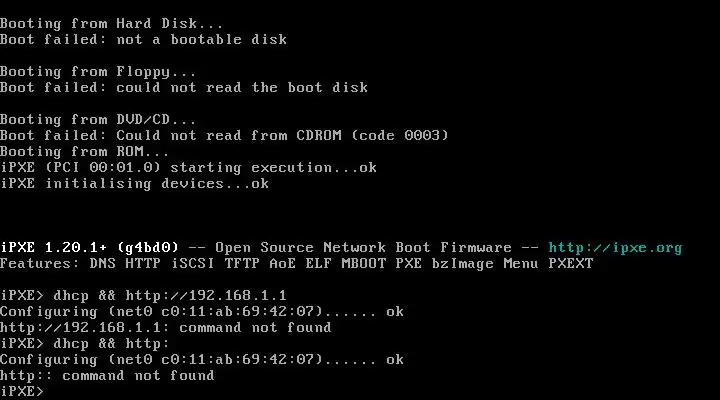The height and width of the screenshot is (400, 720).
Task: Click 'Open Source Network Boot Firmware' text
Action: click(363, 248)
